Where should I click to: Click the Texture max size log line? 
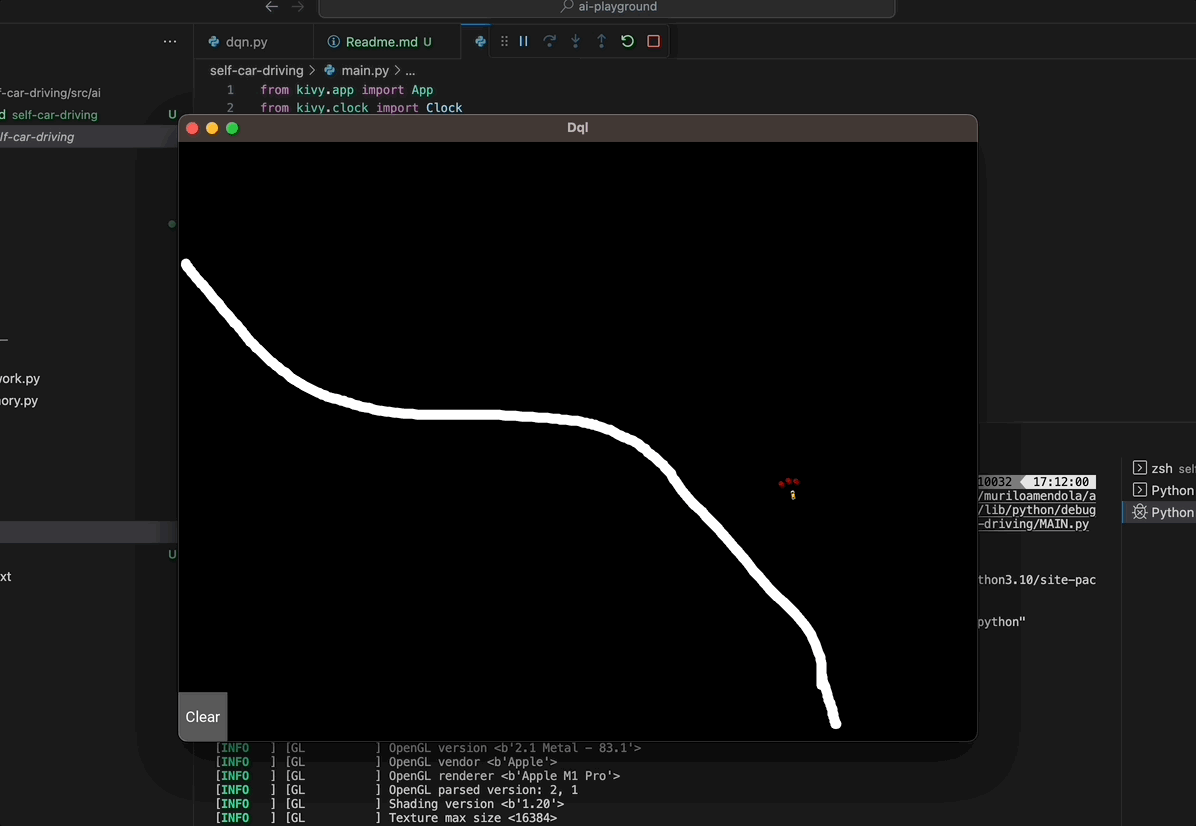(386, 818)
